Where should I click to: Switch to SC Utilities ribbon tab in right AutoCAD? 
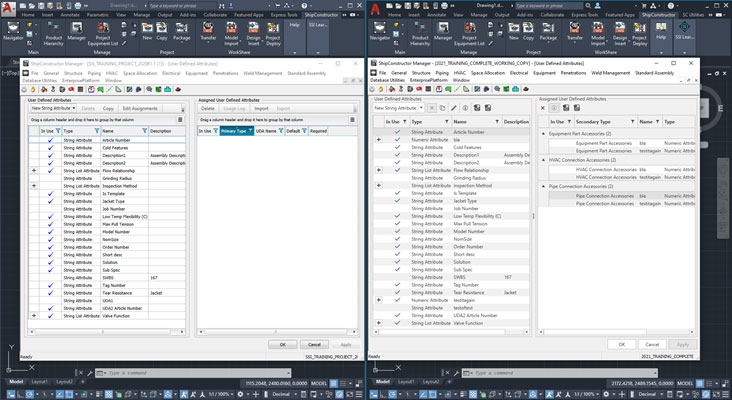(x=693, y=15)
